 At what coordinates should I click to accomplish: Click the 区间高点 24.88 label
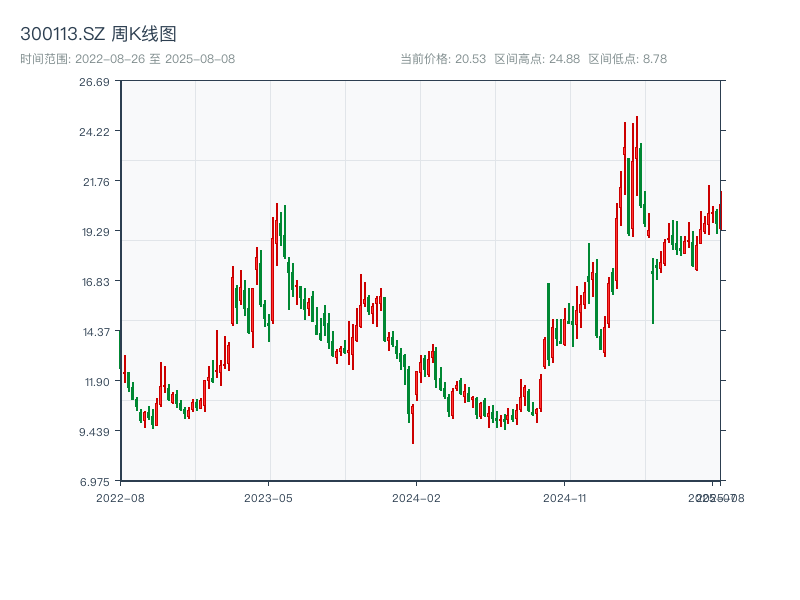tap(537, 59)
